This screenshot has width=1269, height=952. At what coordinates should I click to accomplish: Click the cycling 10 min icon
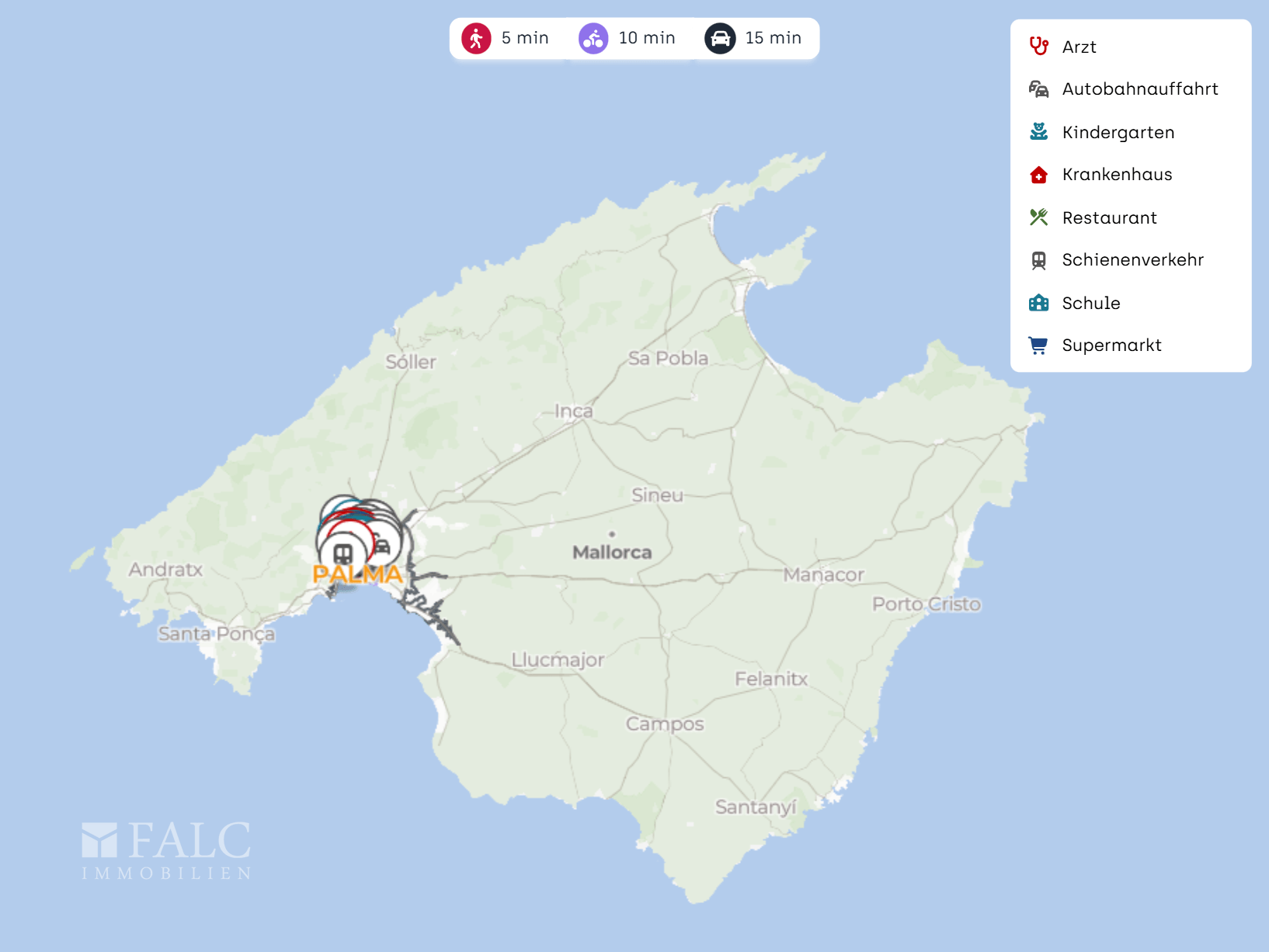593,38
